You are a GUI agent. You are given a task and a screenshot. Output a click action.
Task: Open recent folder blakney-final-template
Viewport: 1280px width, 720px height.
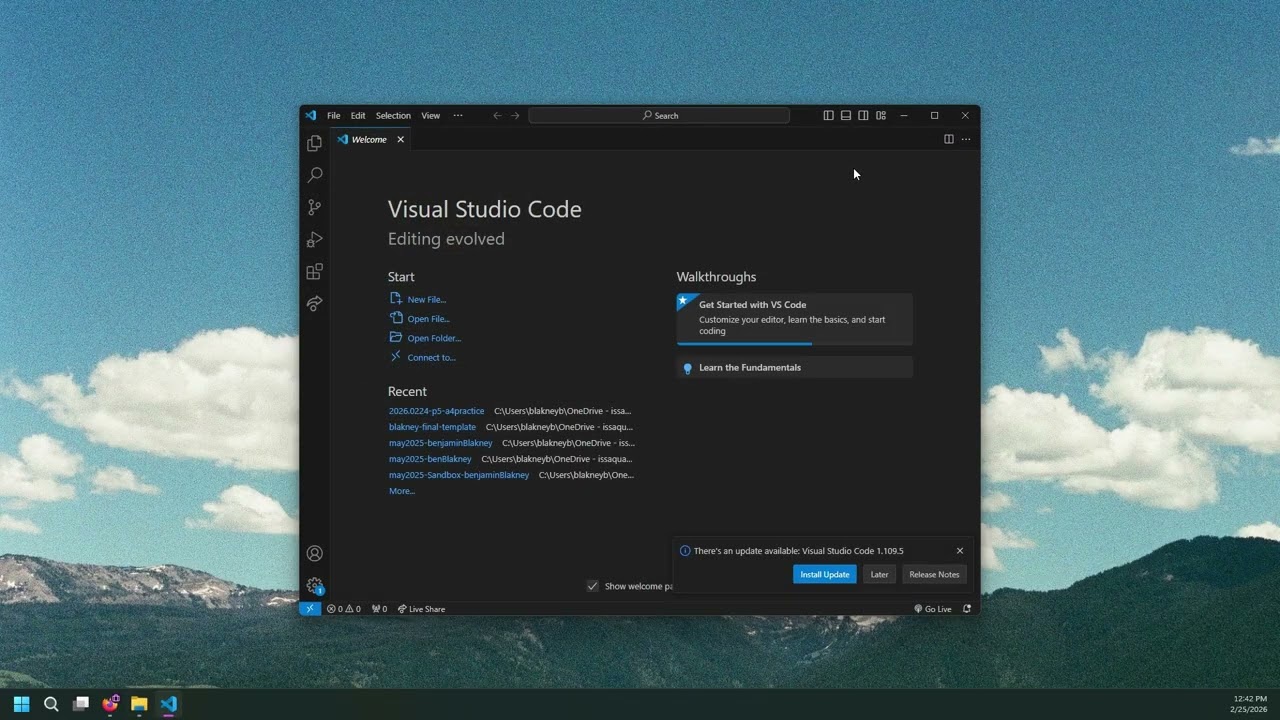432,427
